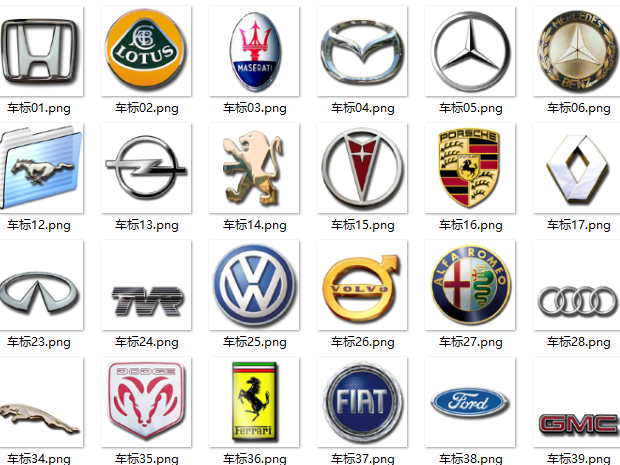Click the file name 车标14.png
620x465 pixels.
click(255, 225)
